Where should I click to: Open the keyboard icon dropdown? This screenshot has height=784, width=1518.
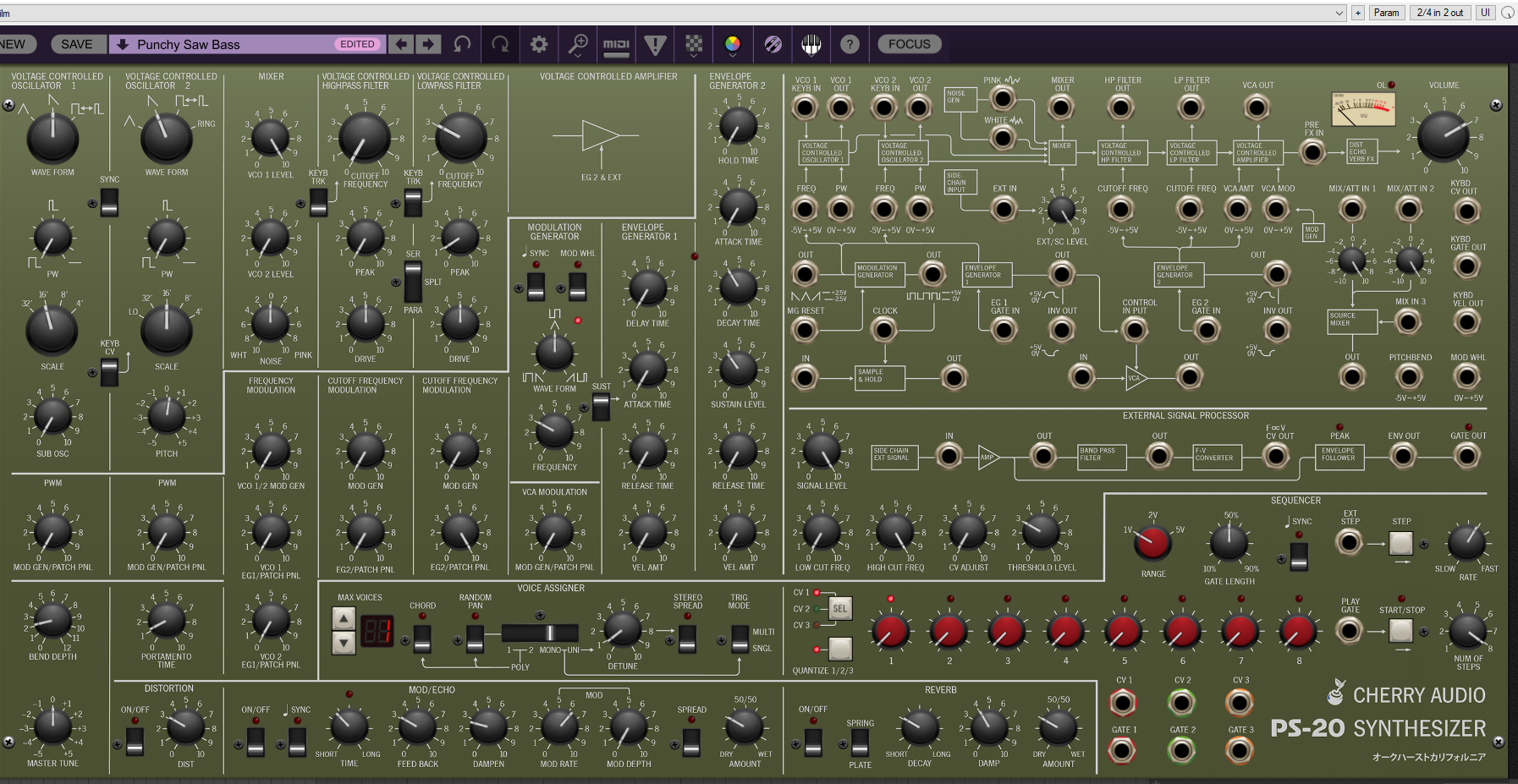pos(811,46)
